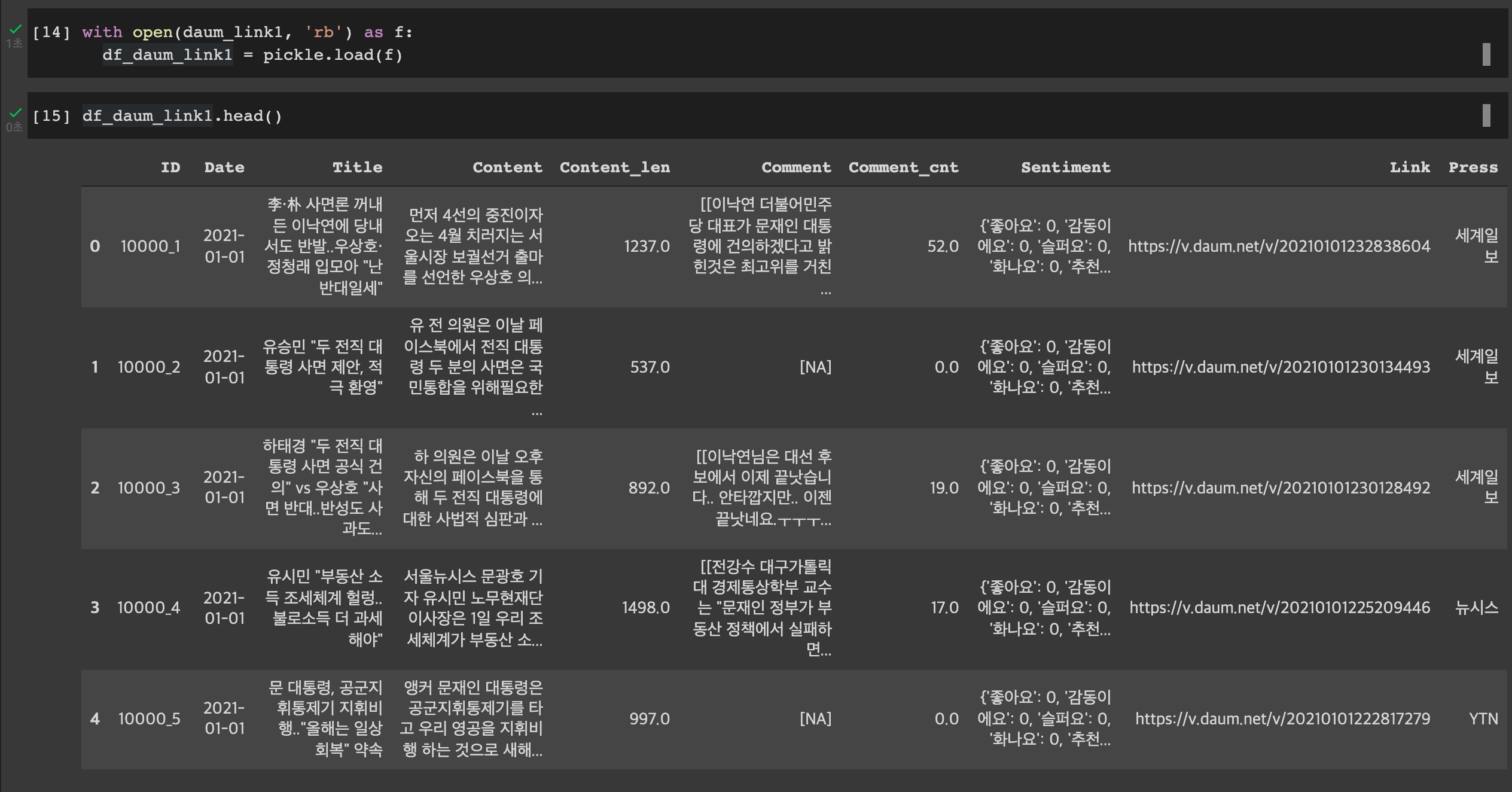
Task: Click the 1498.0 content length value
Action: (x=645, y=608)
